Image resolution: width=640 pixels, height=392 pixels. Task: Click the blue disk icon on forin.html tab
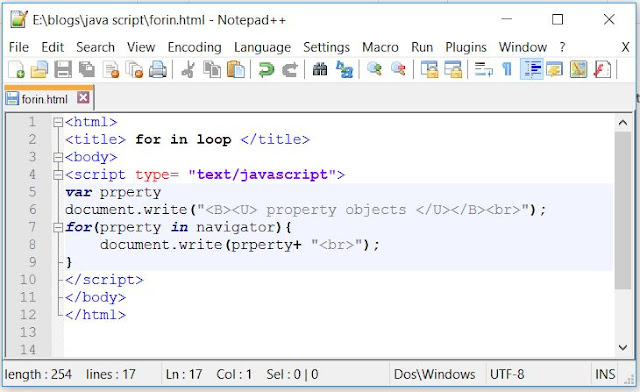click(12, 98)
